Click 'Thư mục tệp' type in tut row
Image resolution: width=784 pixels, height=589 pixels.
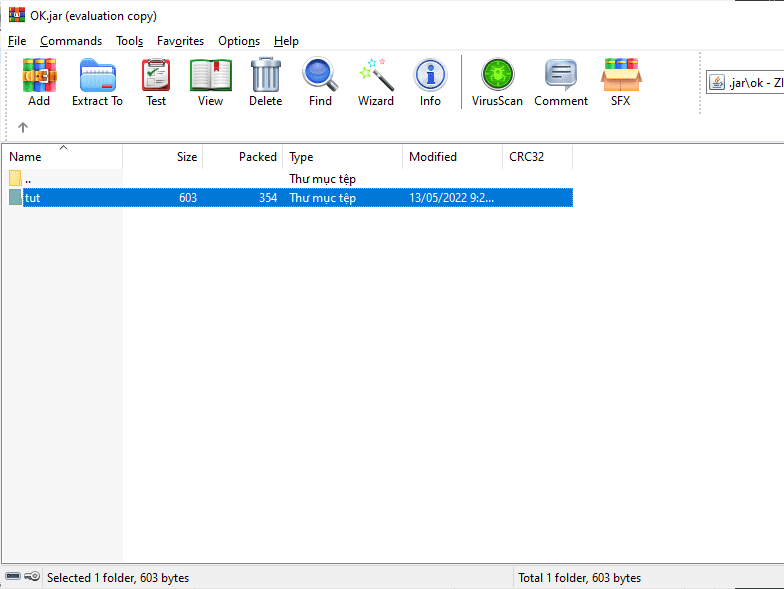[x=322, y=198]
